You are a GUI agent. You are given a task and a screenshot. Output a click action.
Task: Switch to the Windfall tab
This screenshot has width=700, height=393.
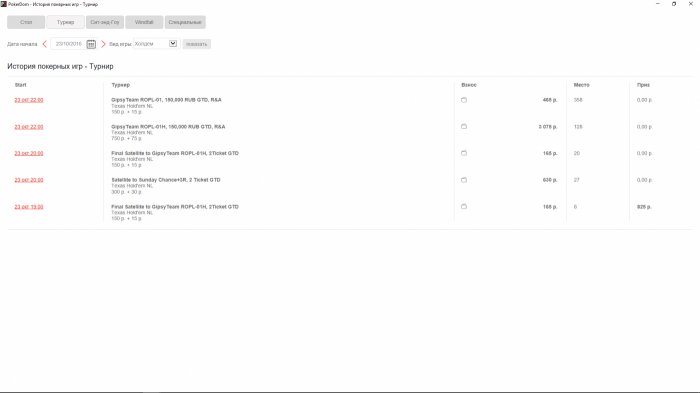pyautogui.click(x=144, y=22)
